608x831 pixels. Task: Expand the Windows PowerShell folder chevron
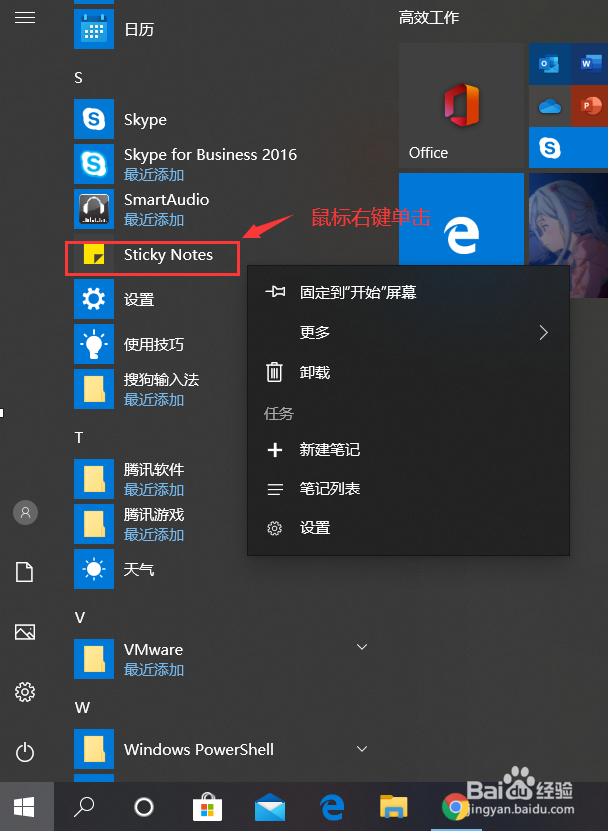point(362,749)
